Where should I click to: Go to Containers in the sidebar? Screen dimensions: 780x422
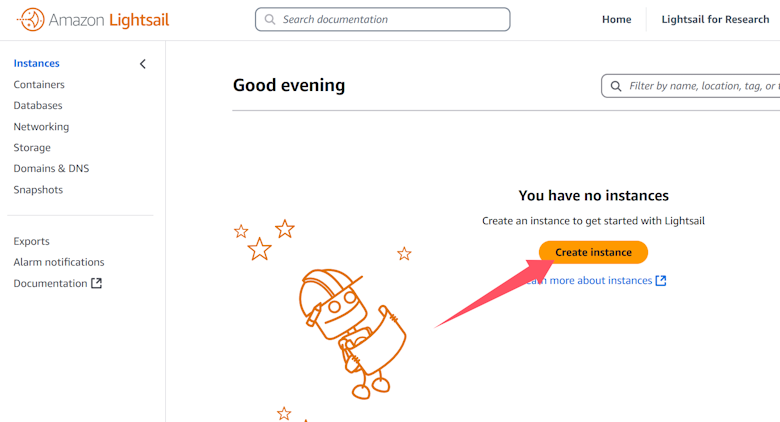point(39,85)
